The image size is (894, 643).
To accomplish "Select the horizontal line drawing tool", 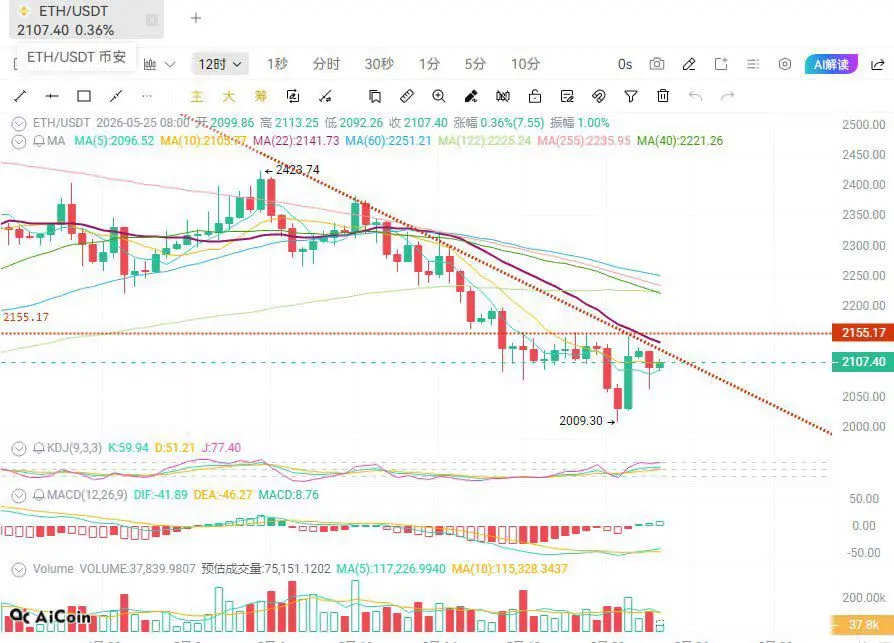I will 52,96.
